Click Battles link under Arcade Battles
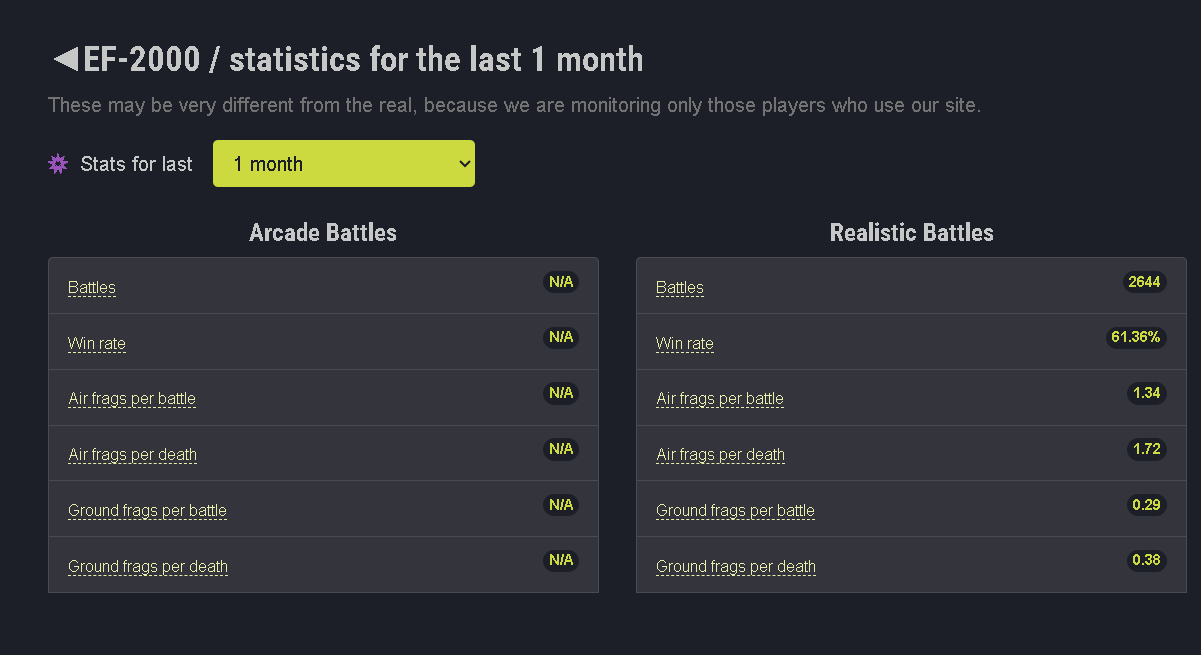This screenshot has height=655, width=1201. coord(92,288)
